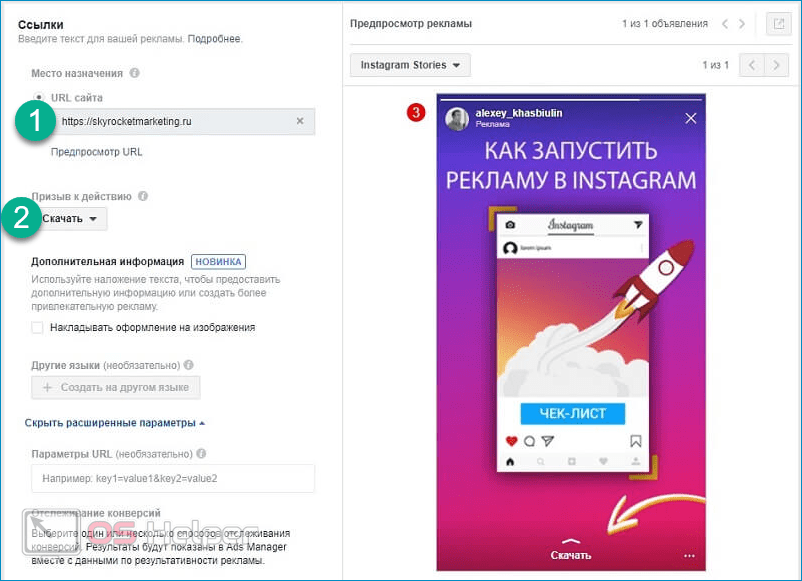Click info icon beside Призыв к действию
This screenshot has height=581, width=802.
143,196
